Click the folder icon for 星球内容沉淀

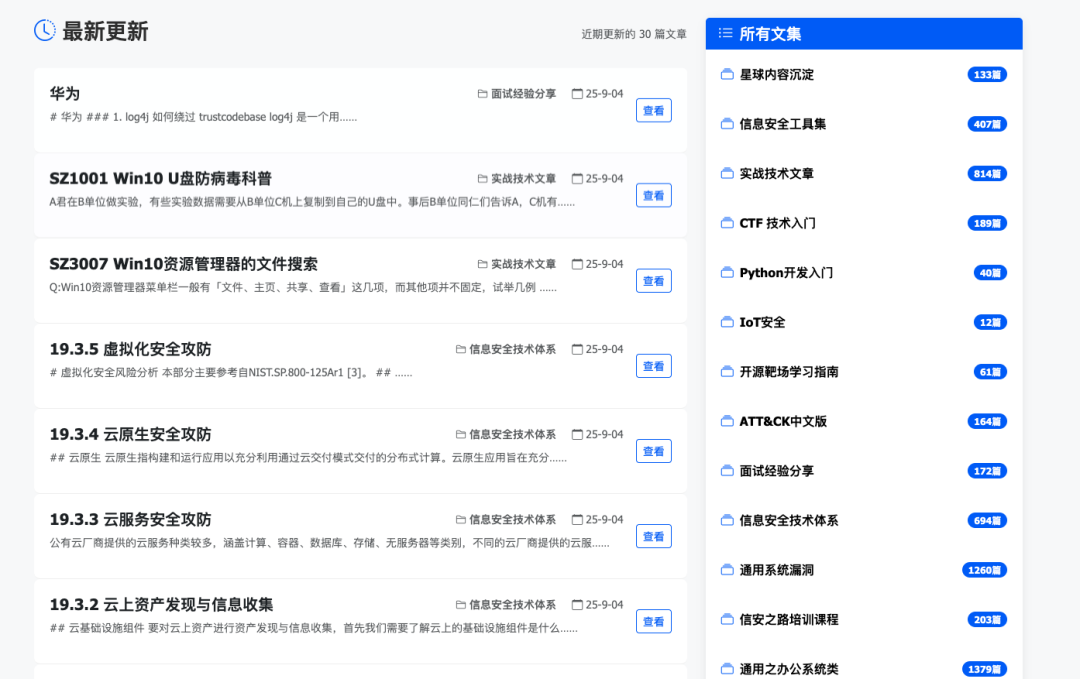pos(727,74)
